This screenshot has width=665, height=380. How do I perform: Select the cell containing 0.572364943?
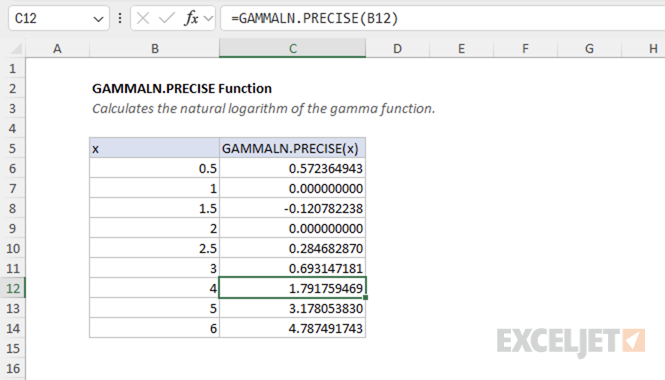(x=293, y=168)
